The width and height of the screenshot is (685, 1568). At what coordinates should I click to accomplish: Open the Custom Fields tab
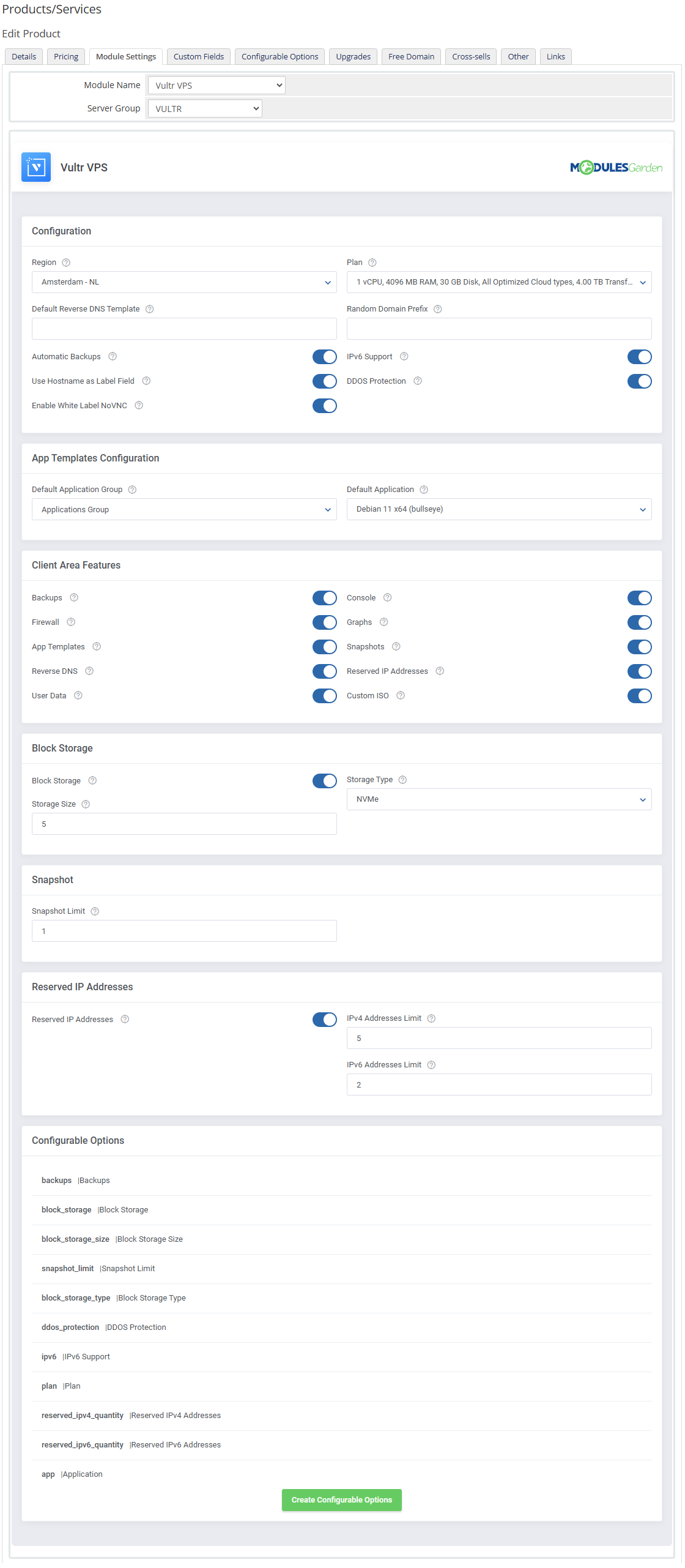[199, 56]
